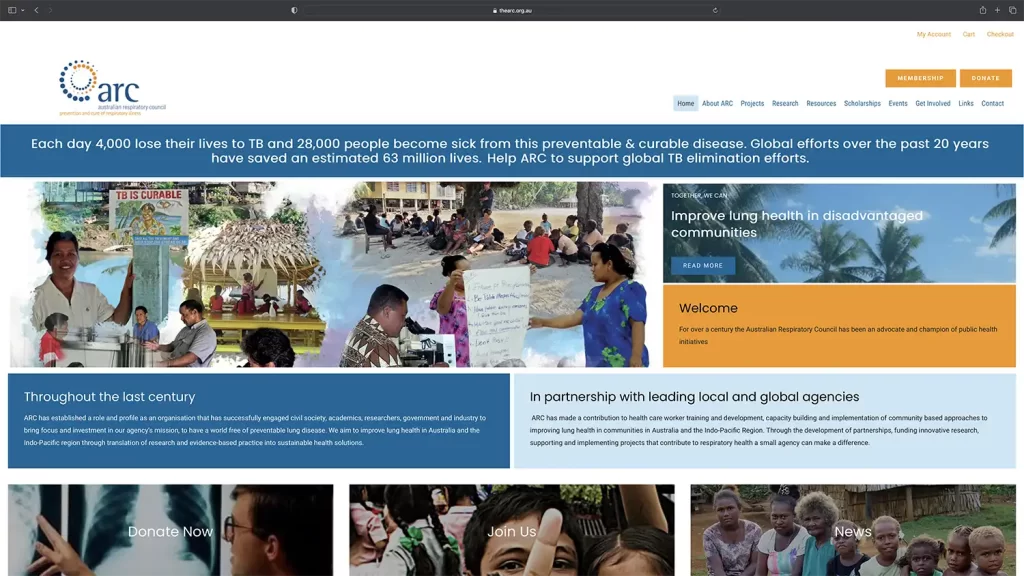Click the thearc.org.au address bar
The image size is (1024, 576).
511,10
